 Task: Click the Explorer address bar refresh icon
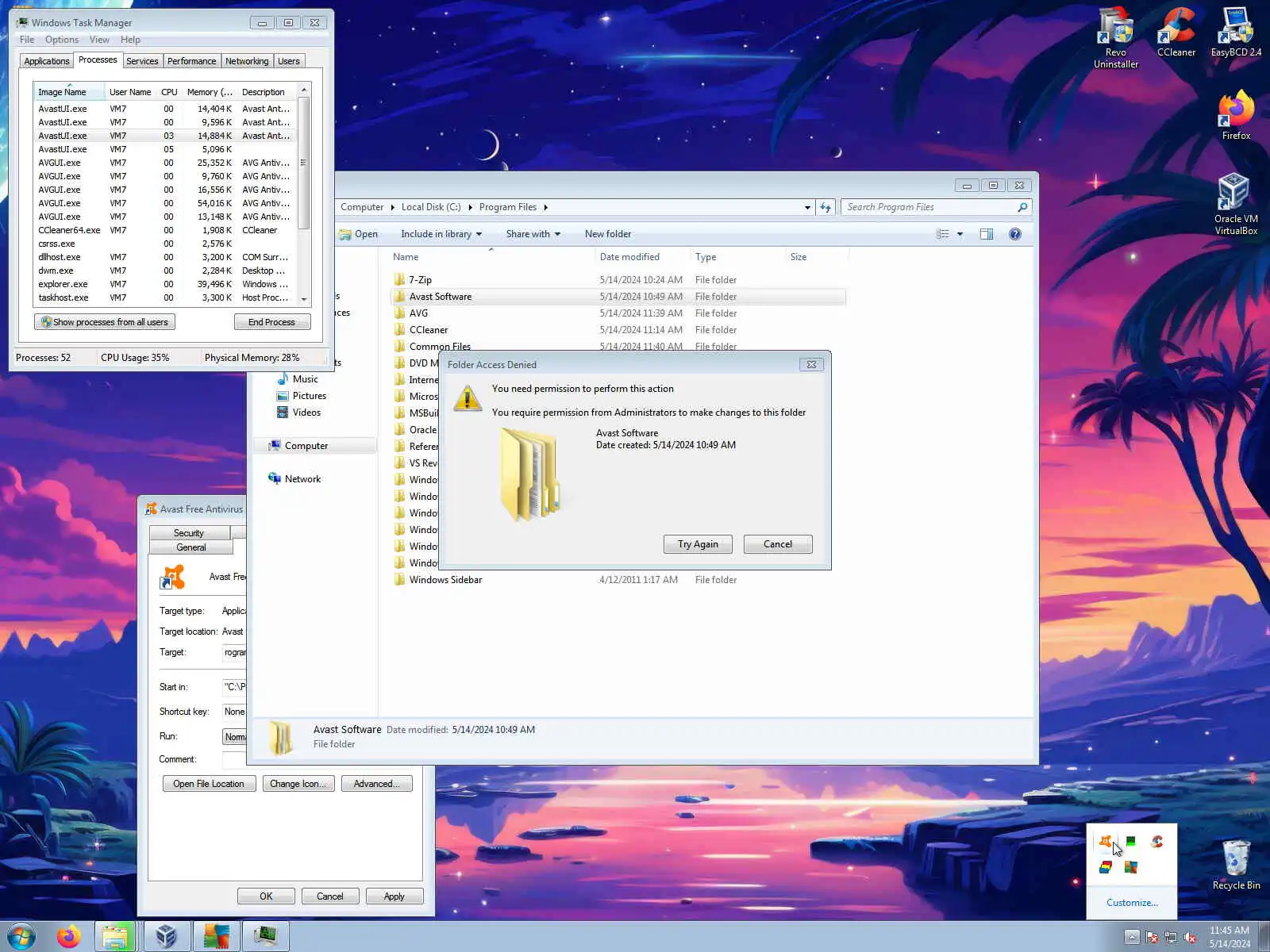[825, 207]
